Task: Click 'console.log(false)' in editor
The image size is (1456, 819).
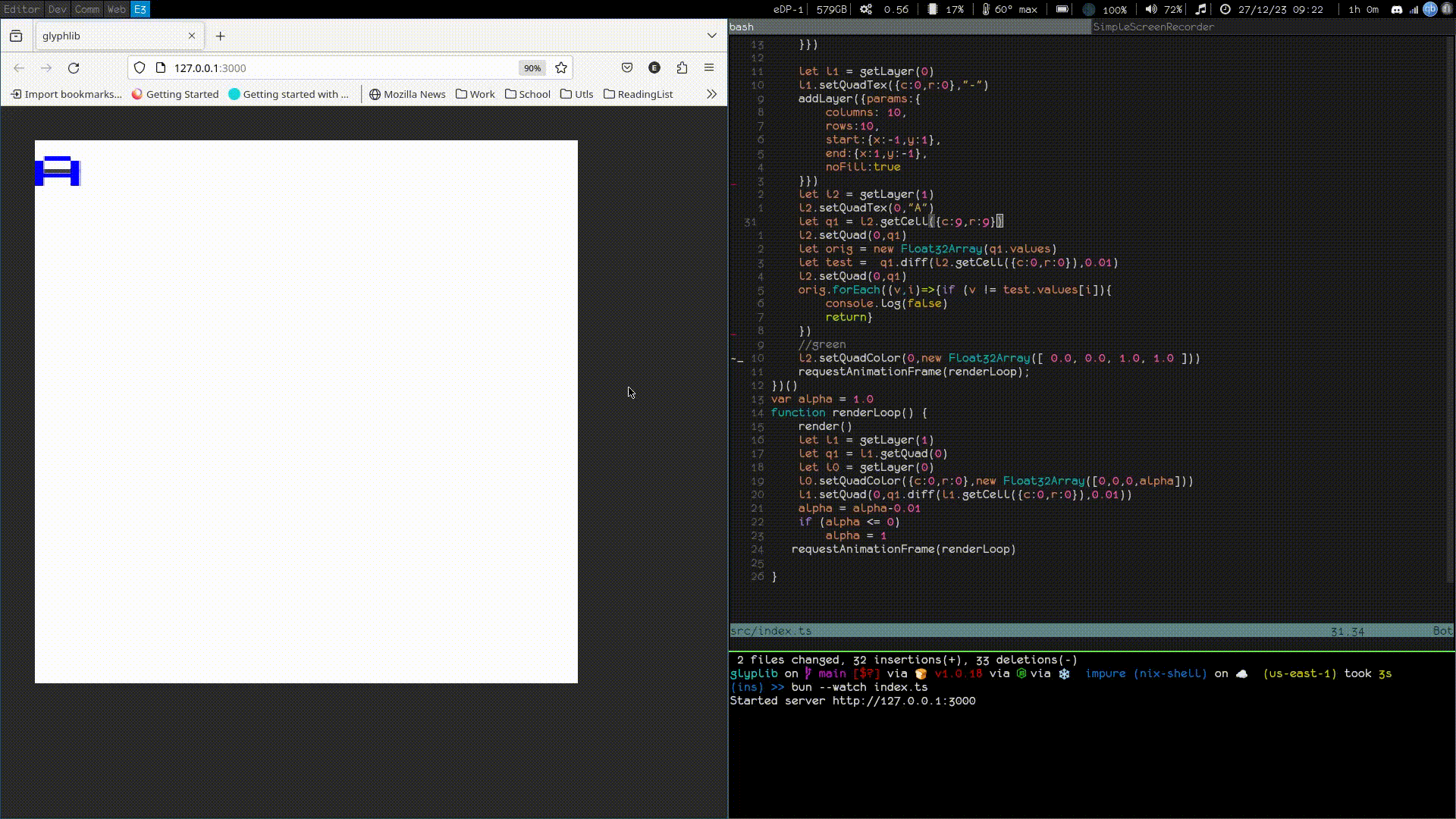Action: pyautogui.click(x=886, y=303)
